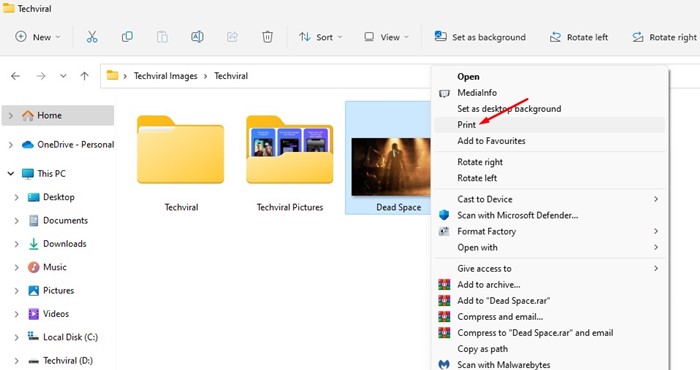Click the Copy icon in toolbar
700x370 pixels.
tap(127, 37)
